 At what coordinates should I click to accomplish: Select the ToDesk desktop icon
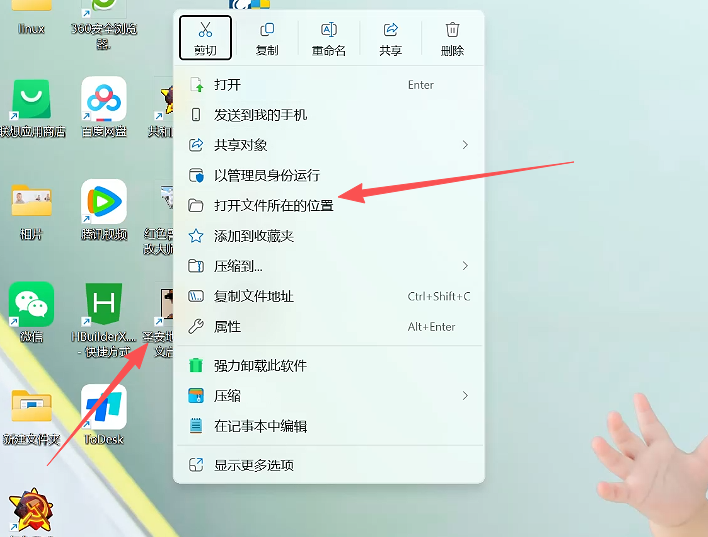(104, 415)
